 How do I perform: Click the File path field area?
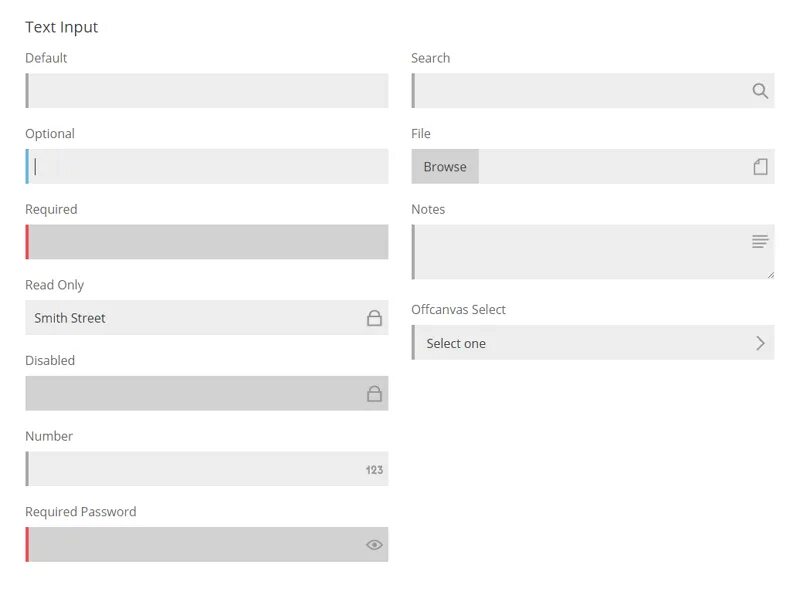click(x=610, y=167)
